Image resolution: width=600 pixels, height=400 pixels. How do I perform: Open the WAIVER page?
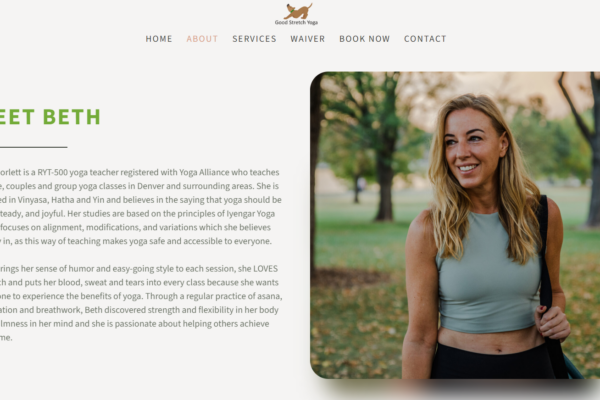tap(308, 39)
